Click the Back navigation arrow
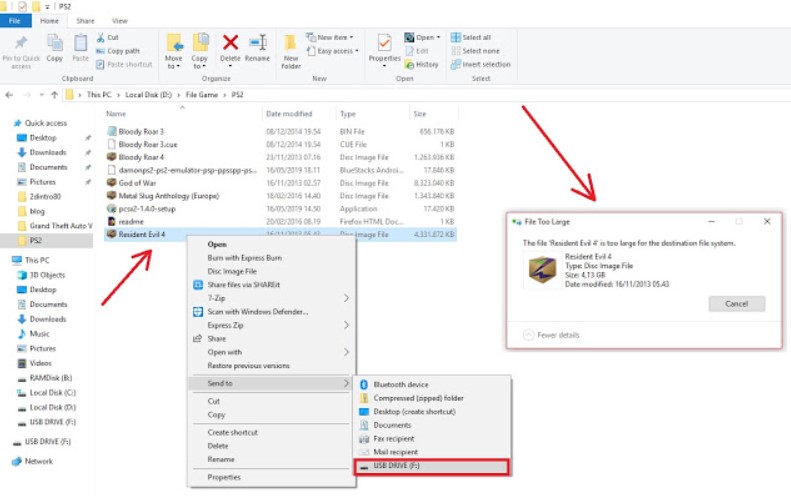The height and width of the screenshot is (496, 791). [9, 95]
